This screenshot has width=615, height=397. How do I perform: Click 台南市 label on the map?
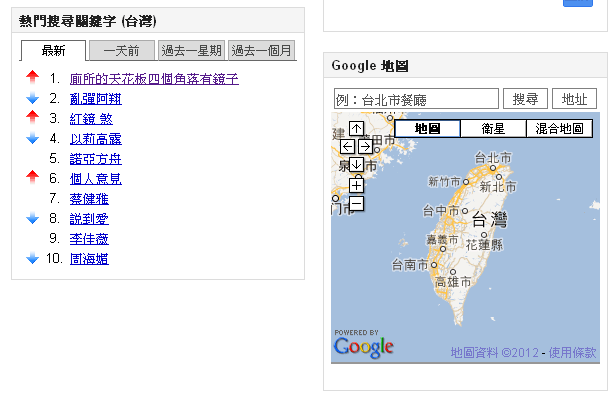coord(410,265)
